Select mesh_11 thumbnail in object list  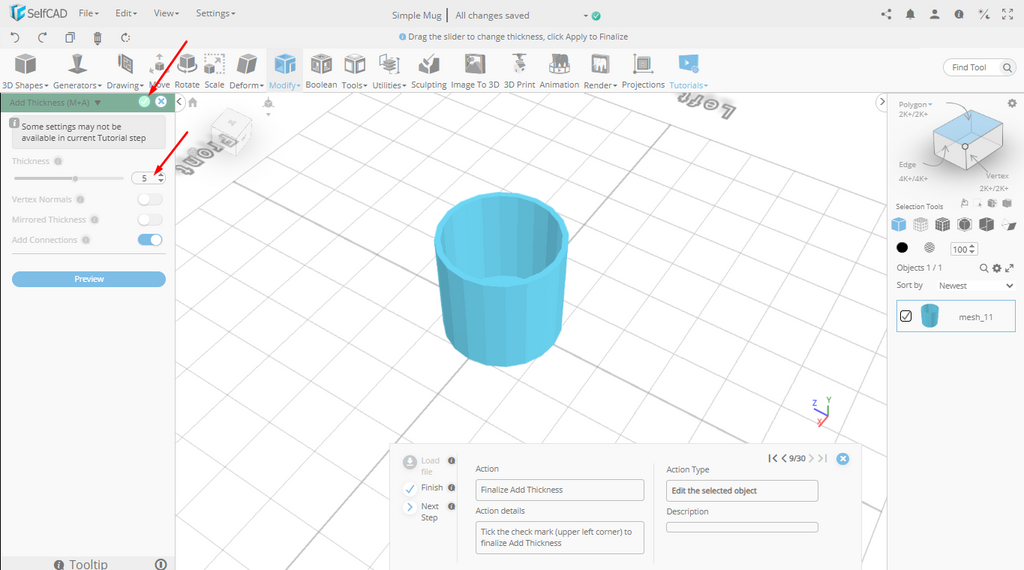[x=929, y=316]
